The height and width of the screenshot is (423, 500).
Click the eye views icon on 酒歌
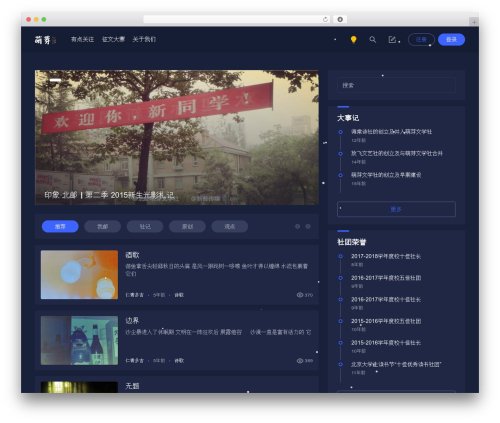pos(300,295)
